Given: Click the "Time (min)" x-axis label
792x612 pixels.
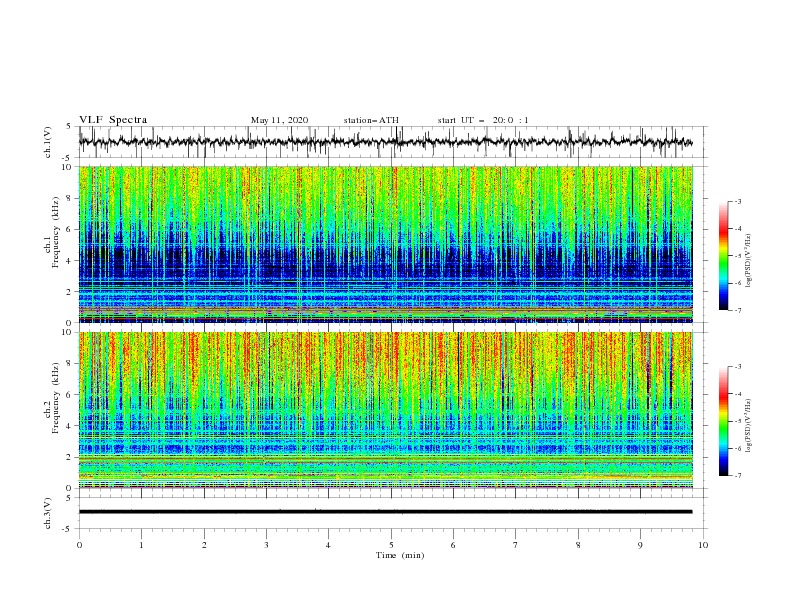Looking at the screenshot, I should pyautogui.click(x=400, y=555).
